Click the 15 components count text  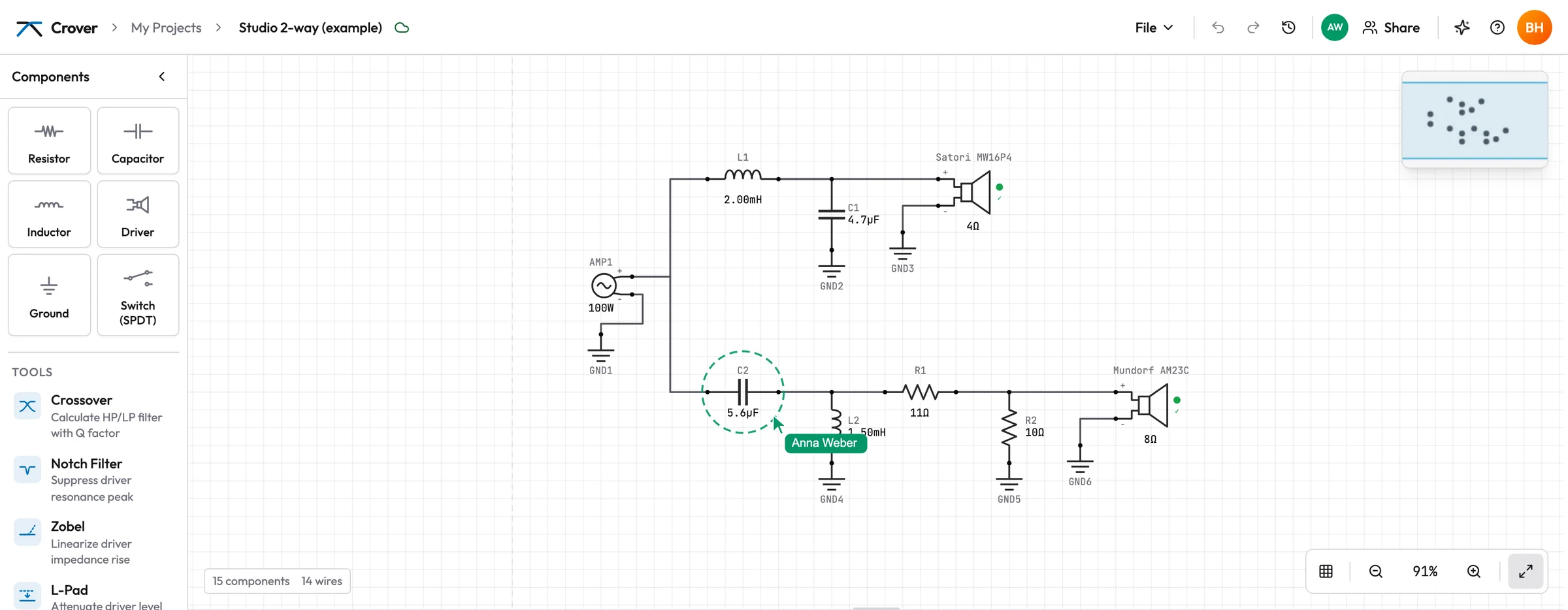point(251,581)
